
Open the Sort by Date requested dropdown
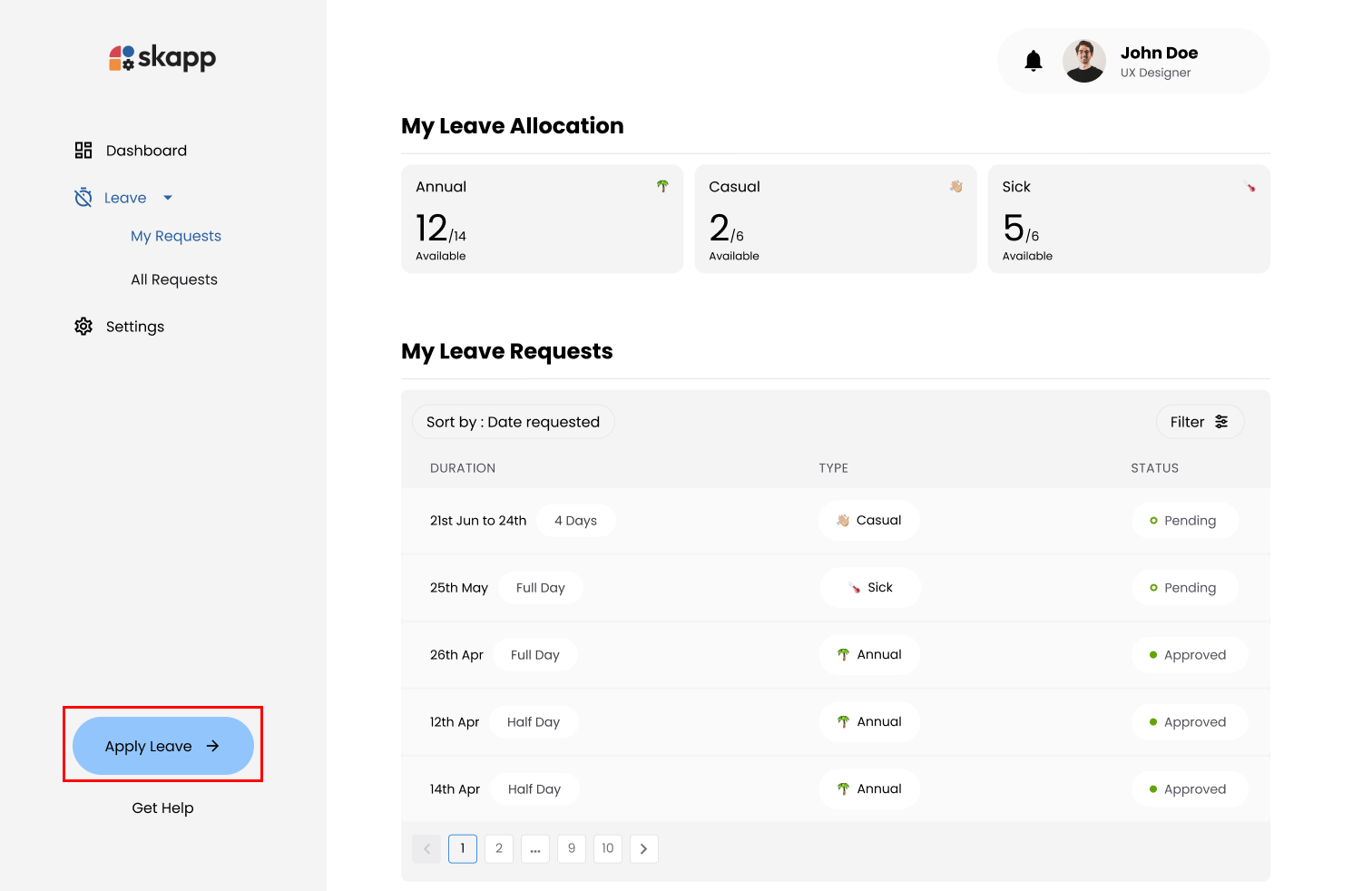pos(513,422)
